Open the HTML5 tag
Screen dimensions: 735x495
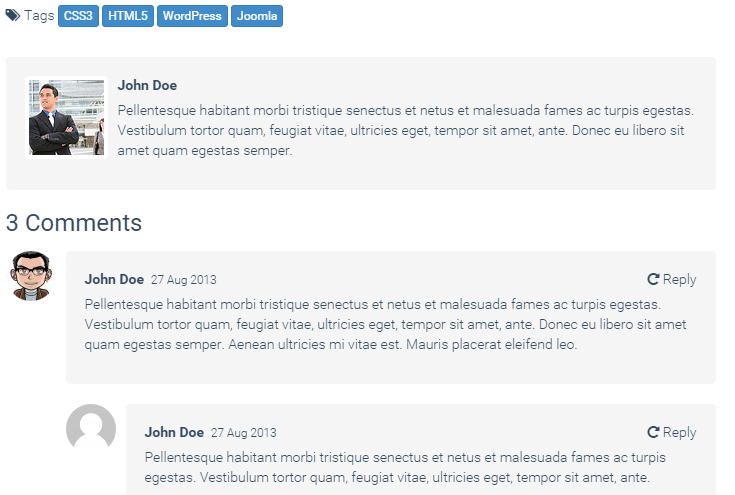128,16
